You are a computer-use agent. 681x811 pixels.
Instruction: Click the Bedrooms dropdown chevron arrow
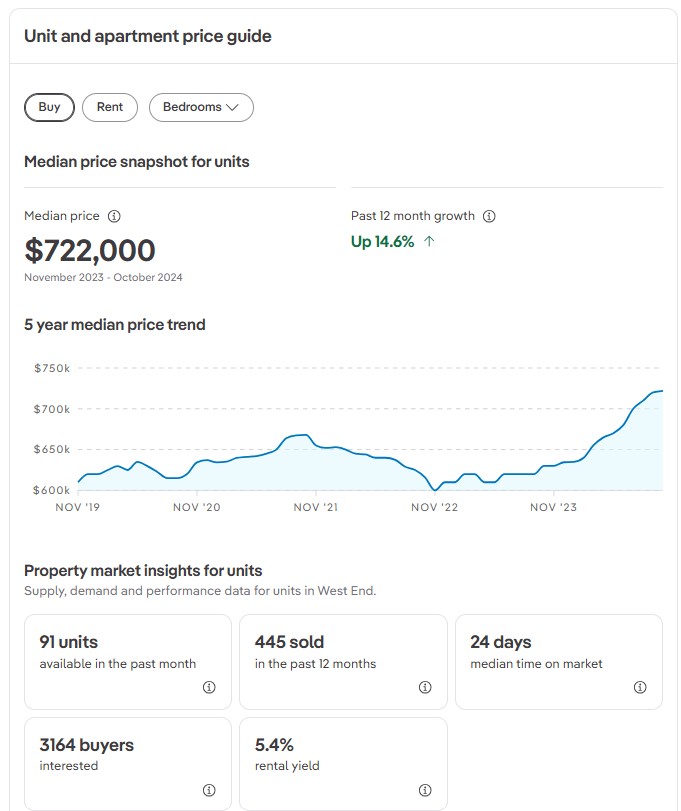(233, 107)
